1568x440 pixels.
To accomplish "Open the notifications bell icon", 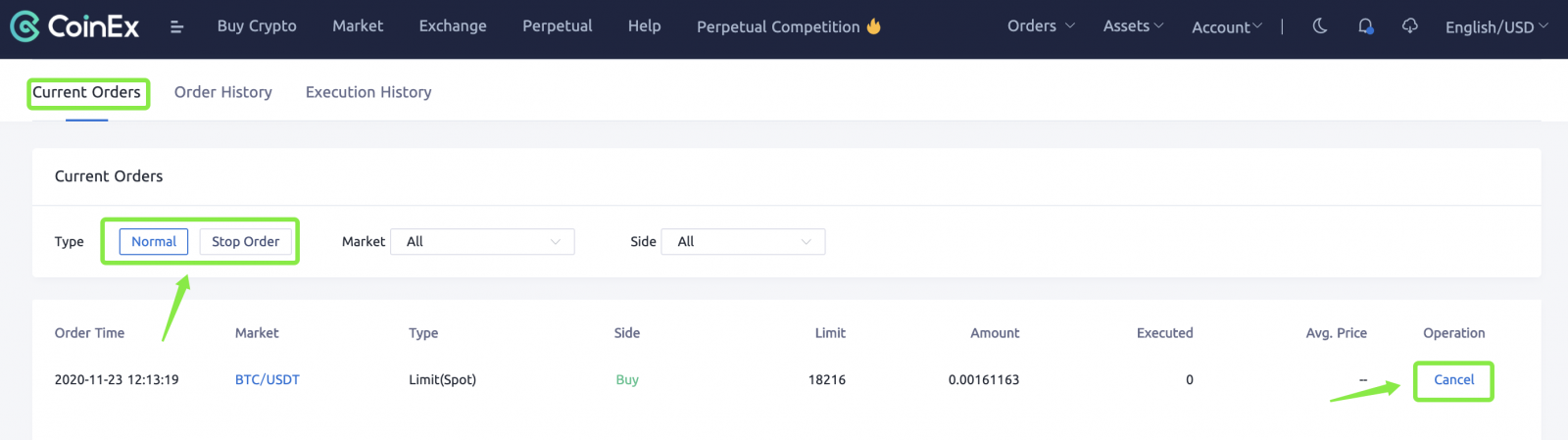I will pos(1365,26).
